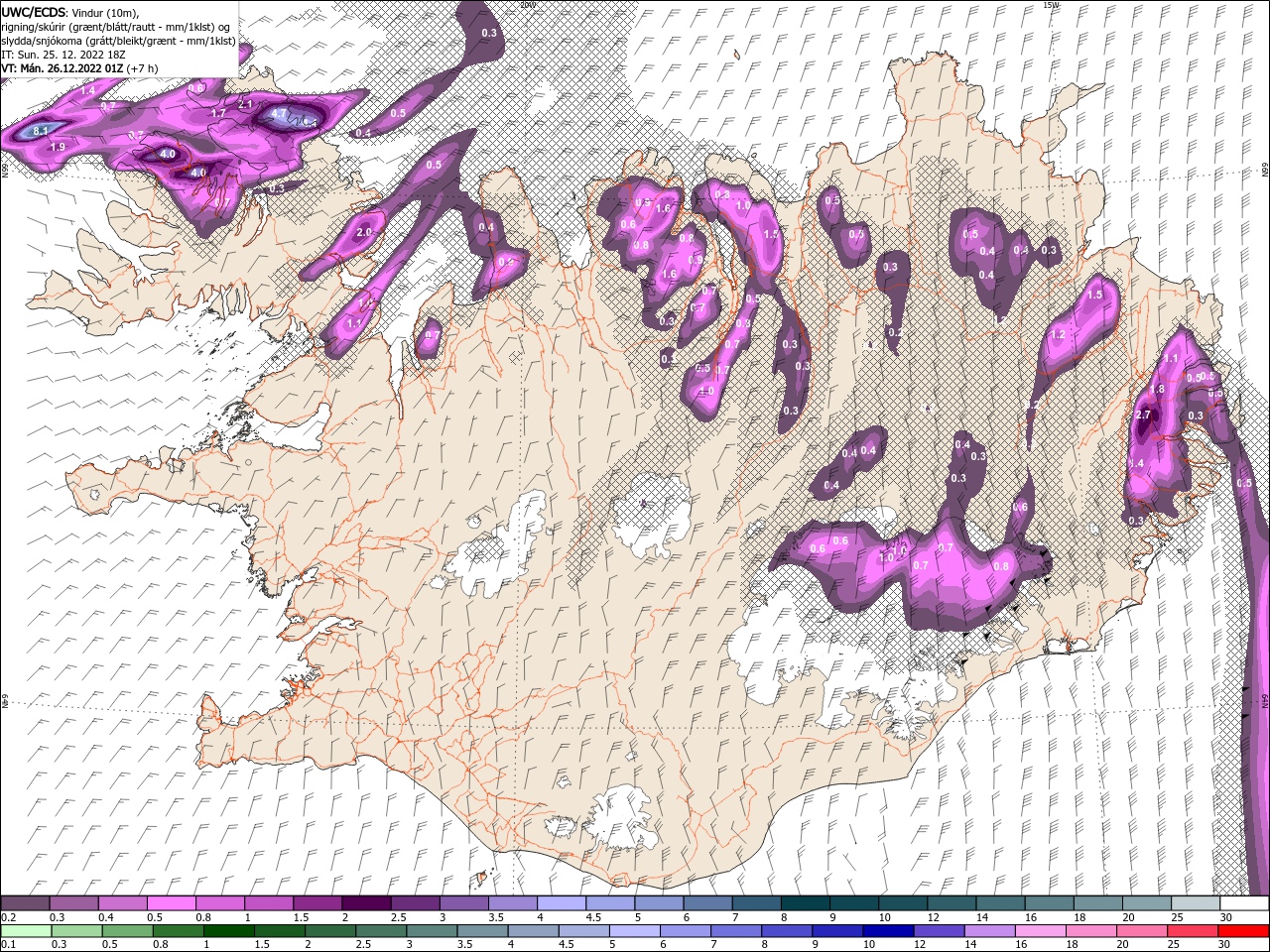Click the 2.7 precipitation value near the east coast

coord(1143,415)
